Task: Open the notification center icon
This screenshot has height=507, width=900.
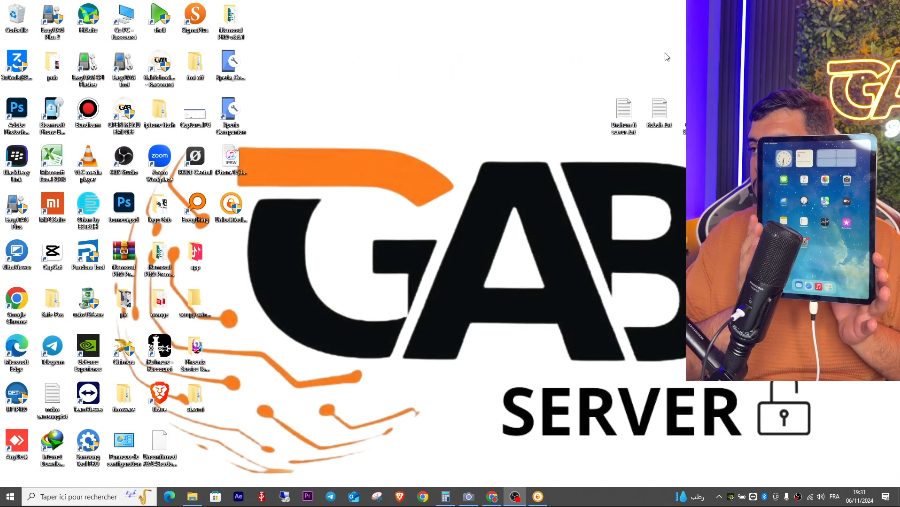Action: pos(886,497)
